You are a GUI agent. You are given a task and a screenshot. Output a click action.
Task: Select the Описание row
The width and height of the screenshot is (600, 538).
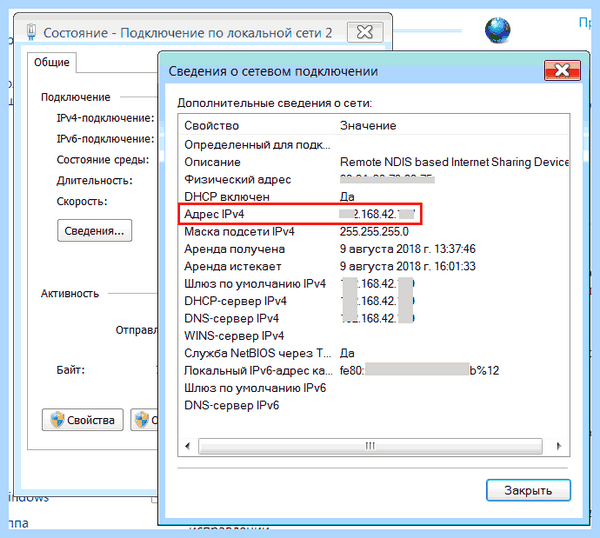coord(373,162)
